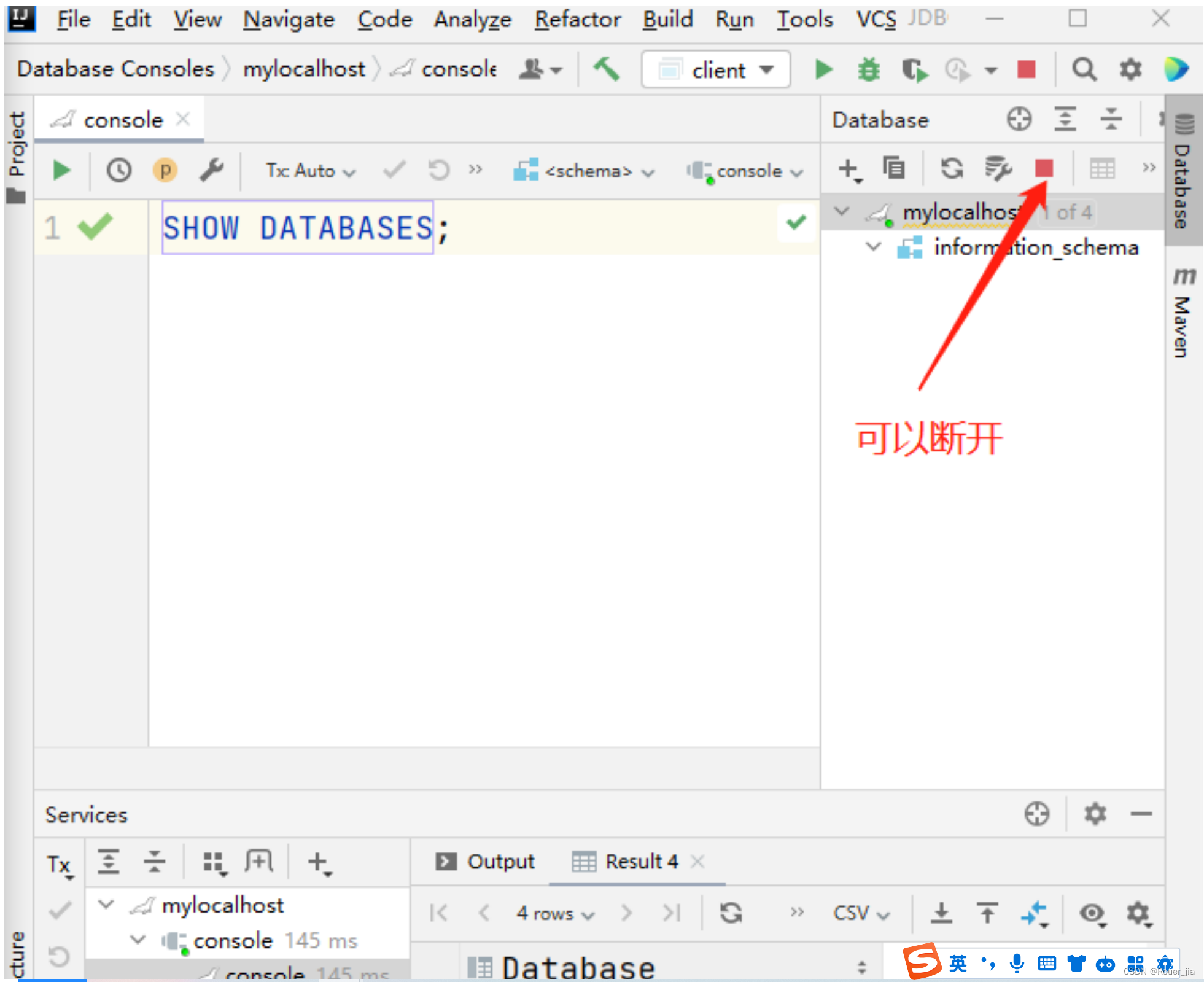Open the Tx Auto transaction mode dropdown

pyautogui.click(x=310, y=170)
